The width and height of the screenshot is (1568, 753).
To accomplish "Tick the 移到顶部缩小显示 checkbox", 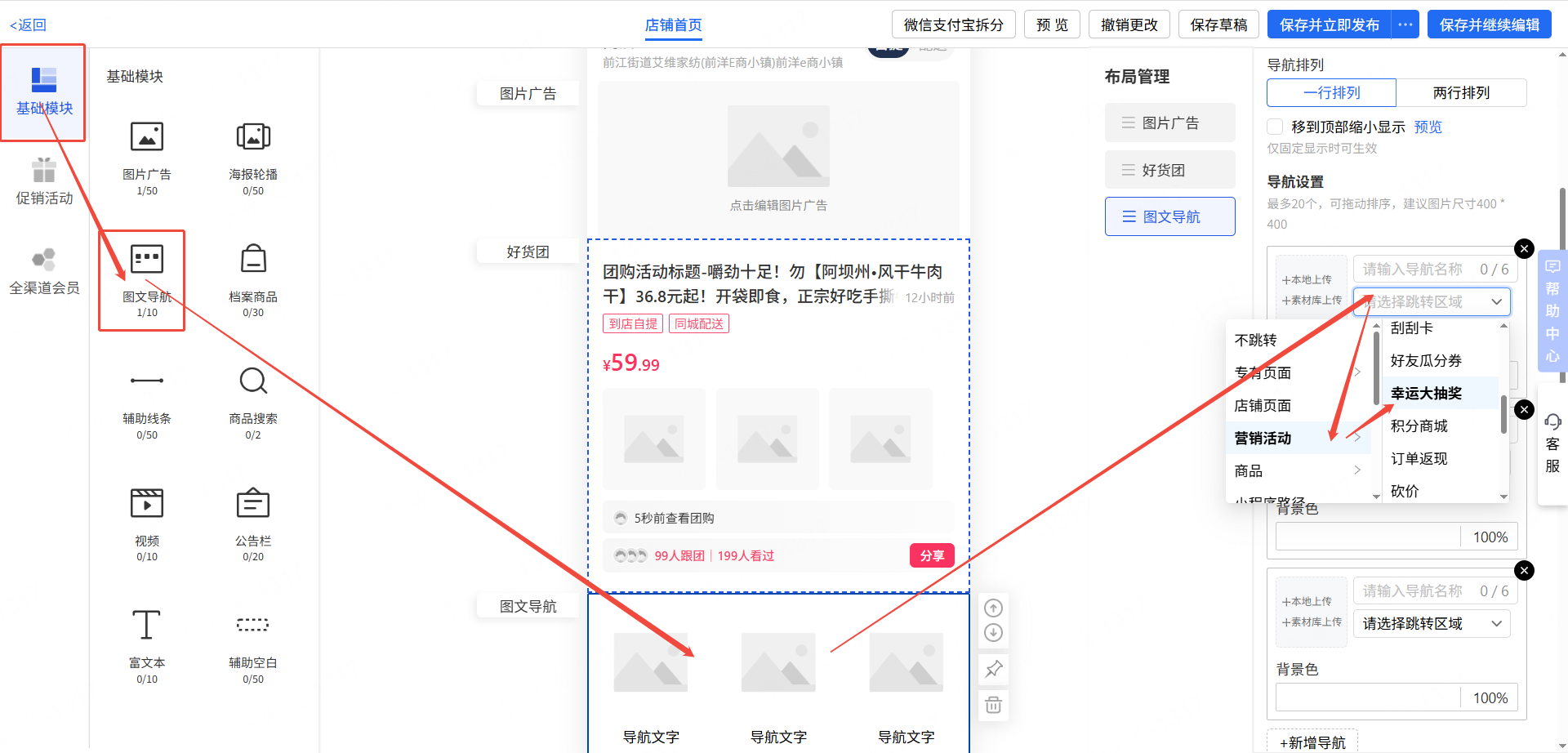I will (x=1275, y=127).
